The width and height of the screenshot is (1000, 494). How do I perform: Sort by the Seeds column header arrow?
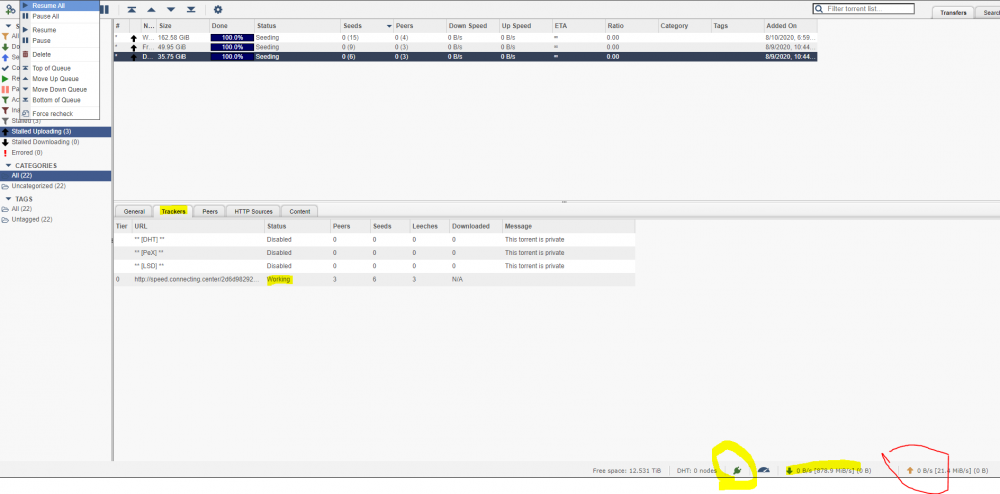click(389, 26)
